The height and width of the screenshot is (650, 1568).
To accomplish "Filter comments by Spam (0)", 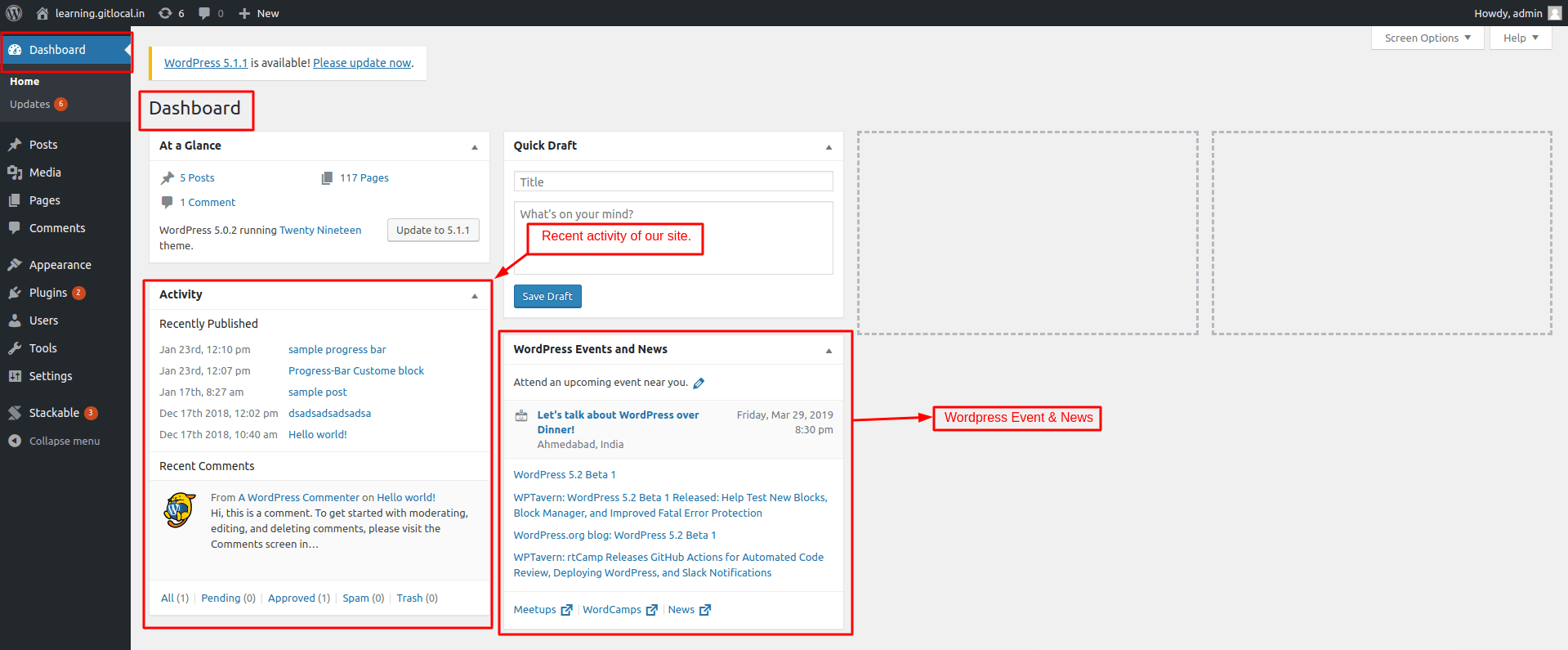I will click(x=364, y=598).
